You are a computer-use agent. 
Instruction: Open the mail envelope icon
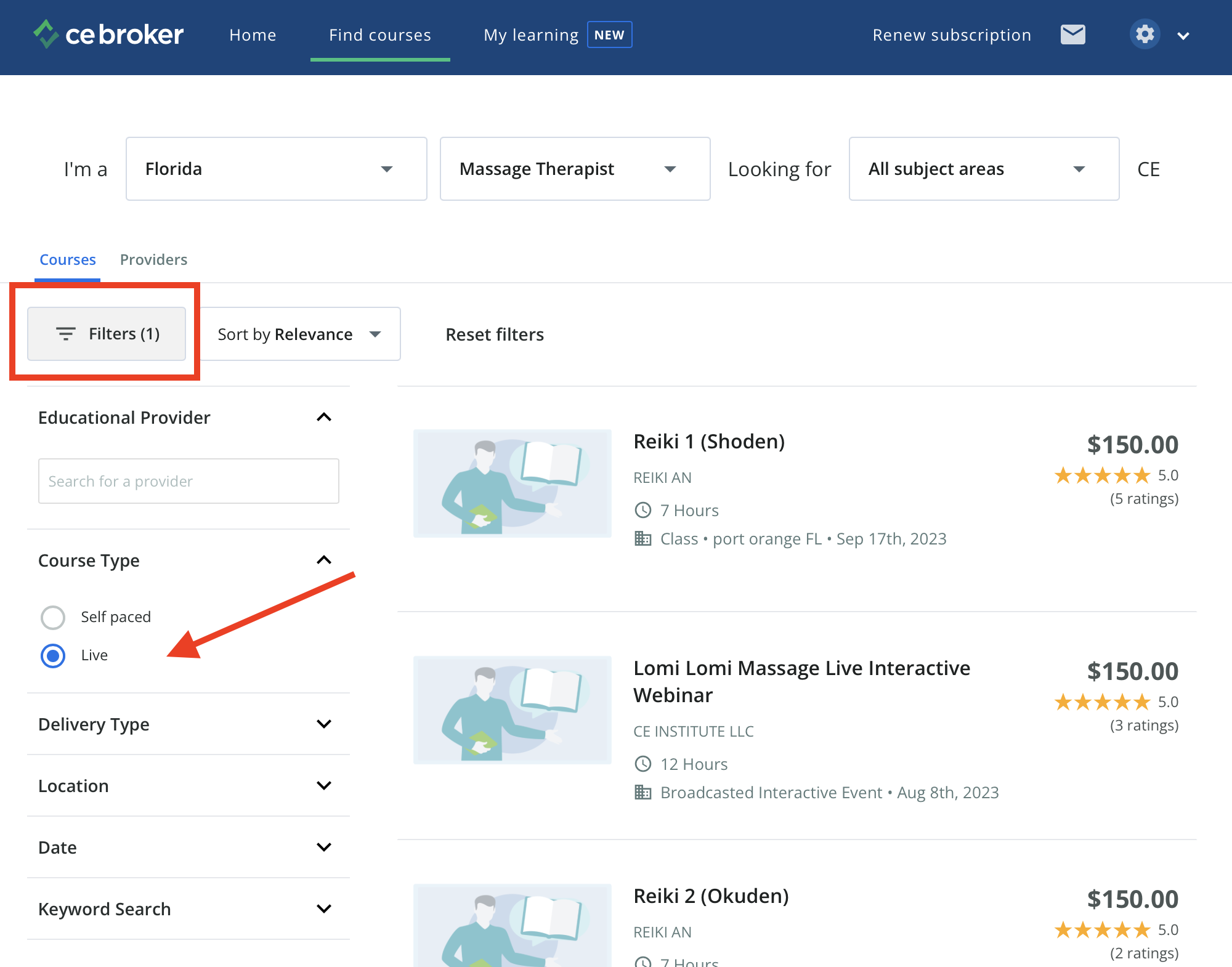(x=1072, y=34)
